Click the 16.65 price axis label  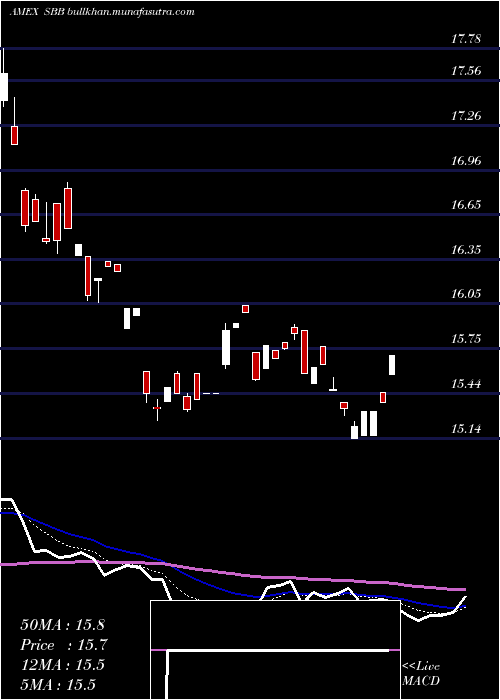coord(466,205)
